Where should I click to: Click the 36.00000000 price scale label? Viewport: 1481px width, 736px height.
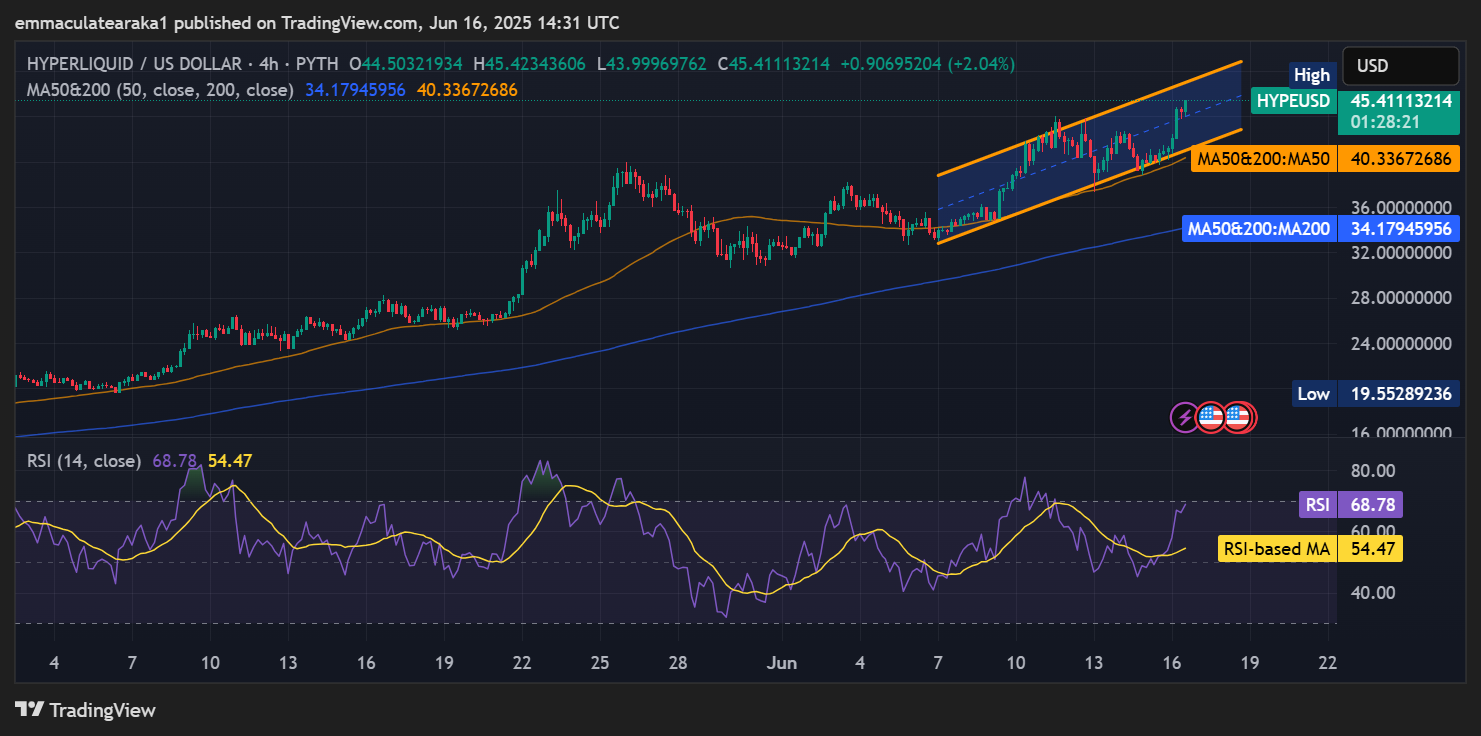tap(1400, 207)
